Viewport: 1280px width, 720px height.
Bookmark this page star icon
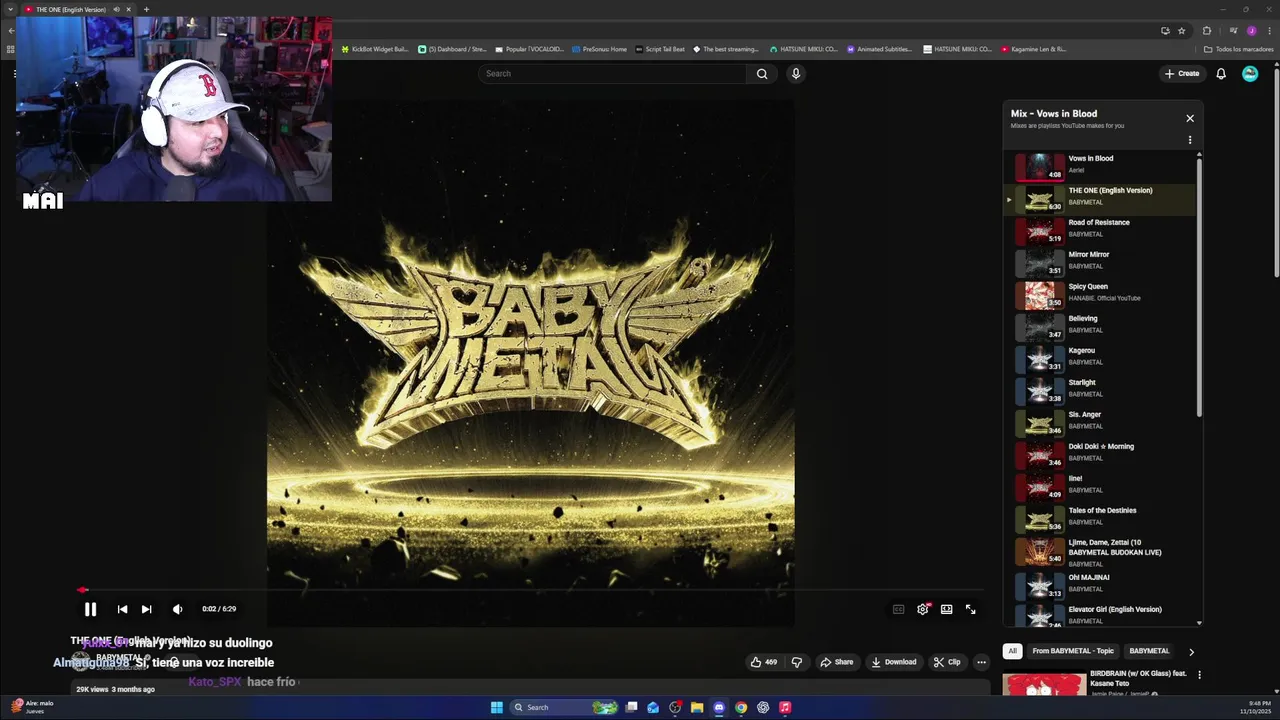click(x=1181, y=31)
